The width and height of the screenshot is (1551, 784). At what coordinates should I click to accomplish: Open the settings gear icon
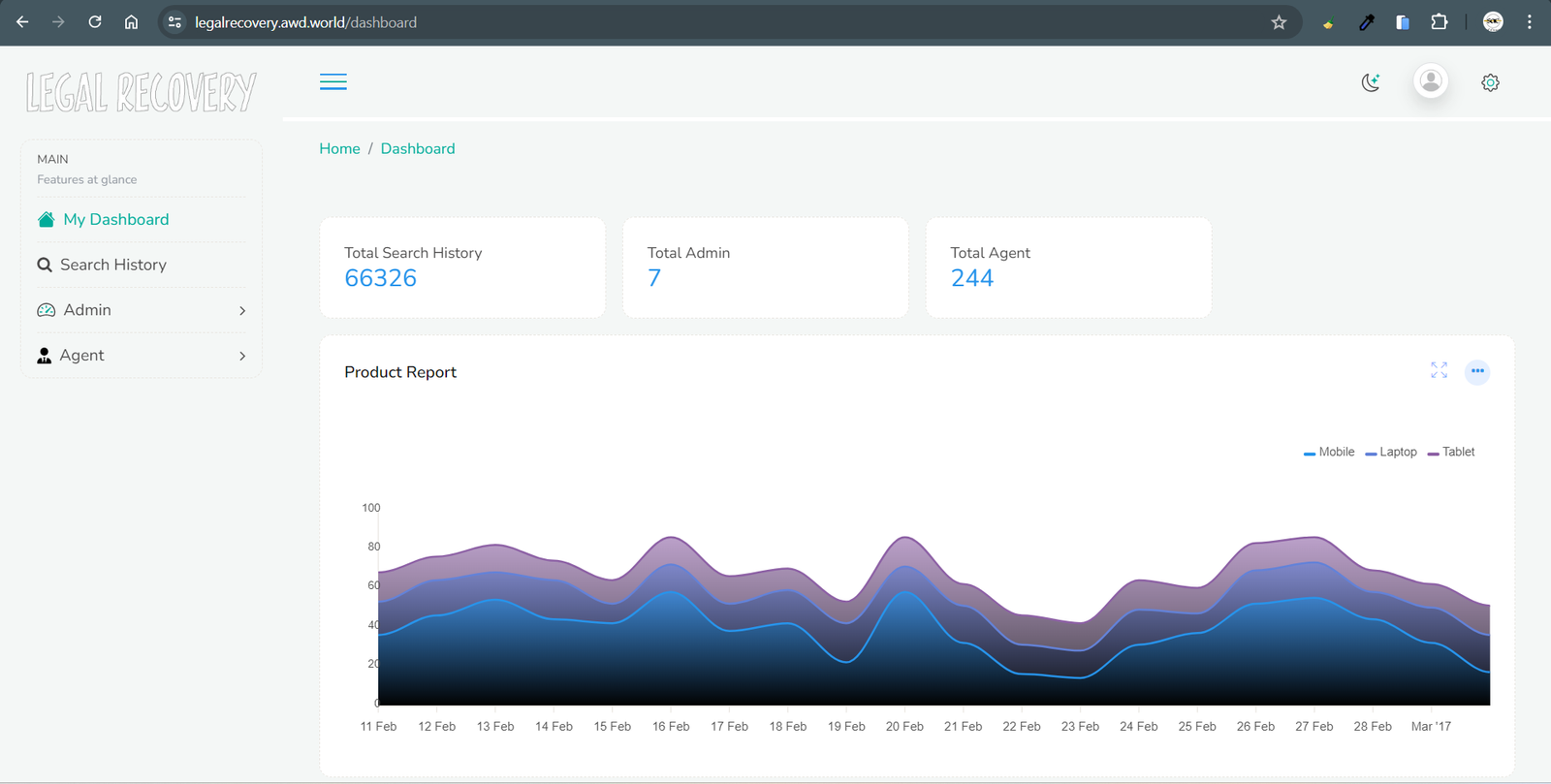click(1491, 82)
